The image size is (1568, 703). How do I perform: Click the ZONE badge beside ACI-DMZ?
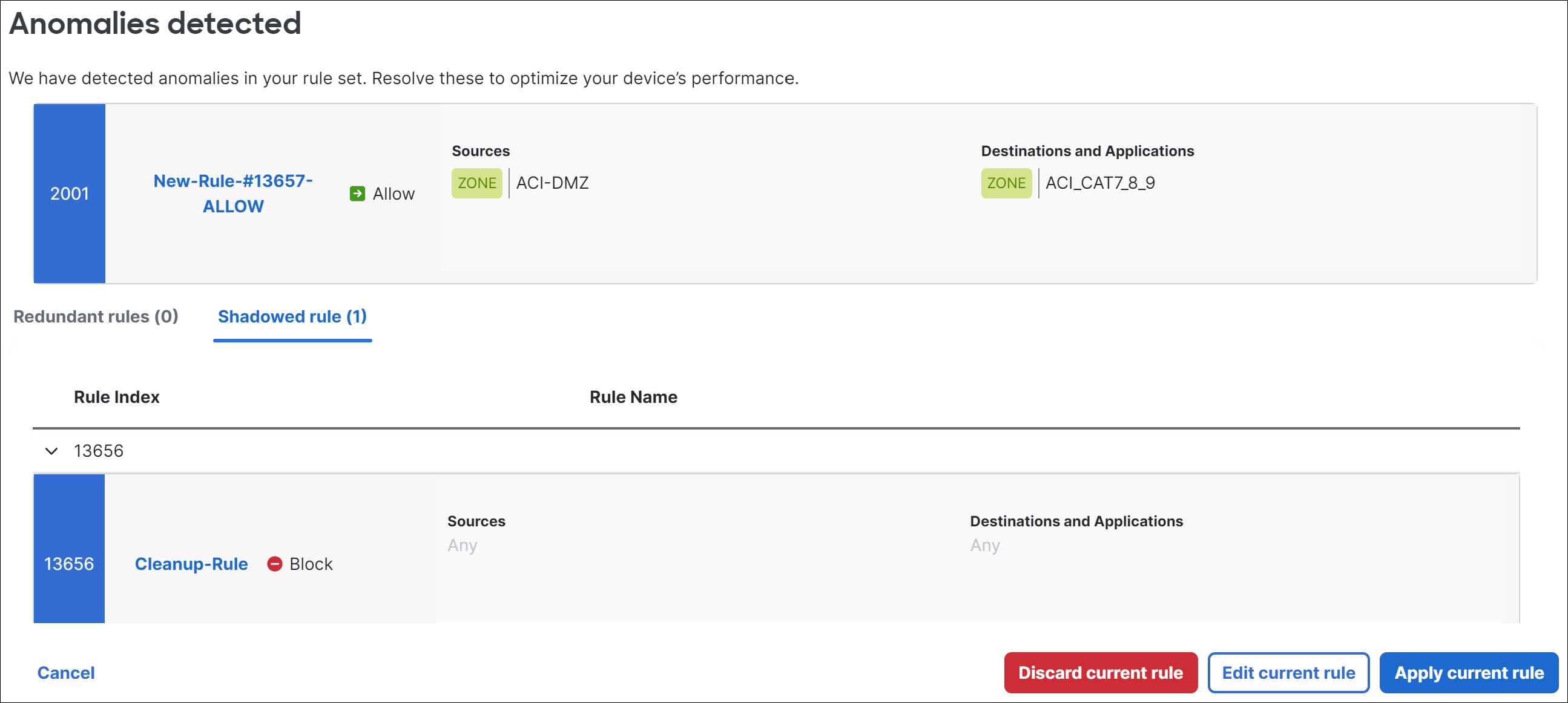click(476, 183)
